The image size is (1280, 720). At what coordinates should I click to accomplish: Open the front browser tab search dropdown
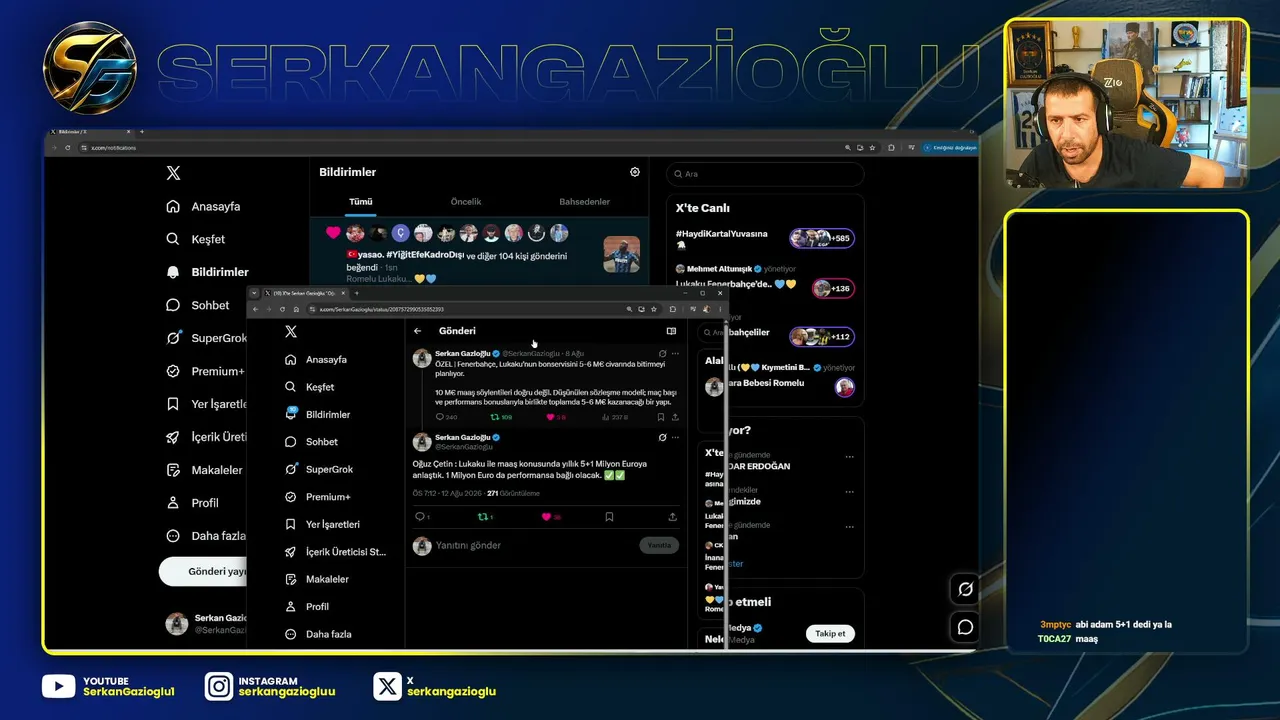click(x=254, y=293)
